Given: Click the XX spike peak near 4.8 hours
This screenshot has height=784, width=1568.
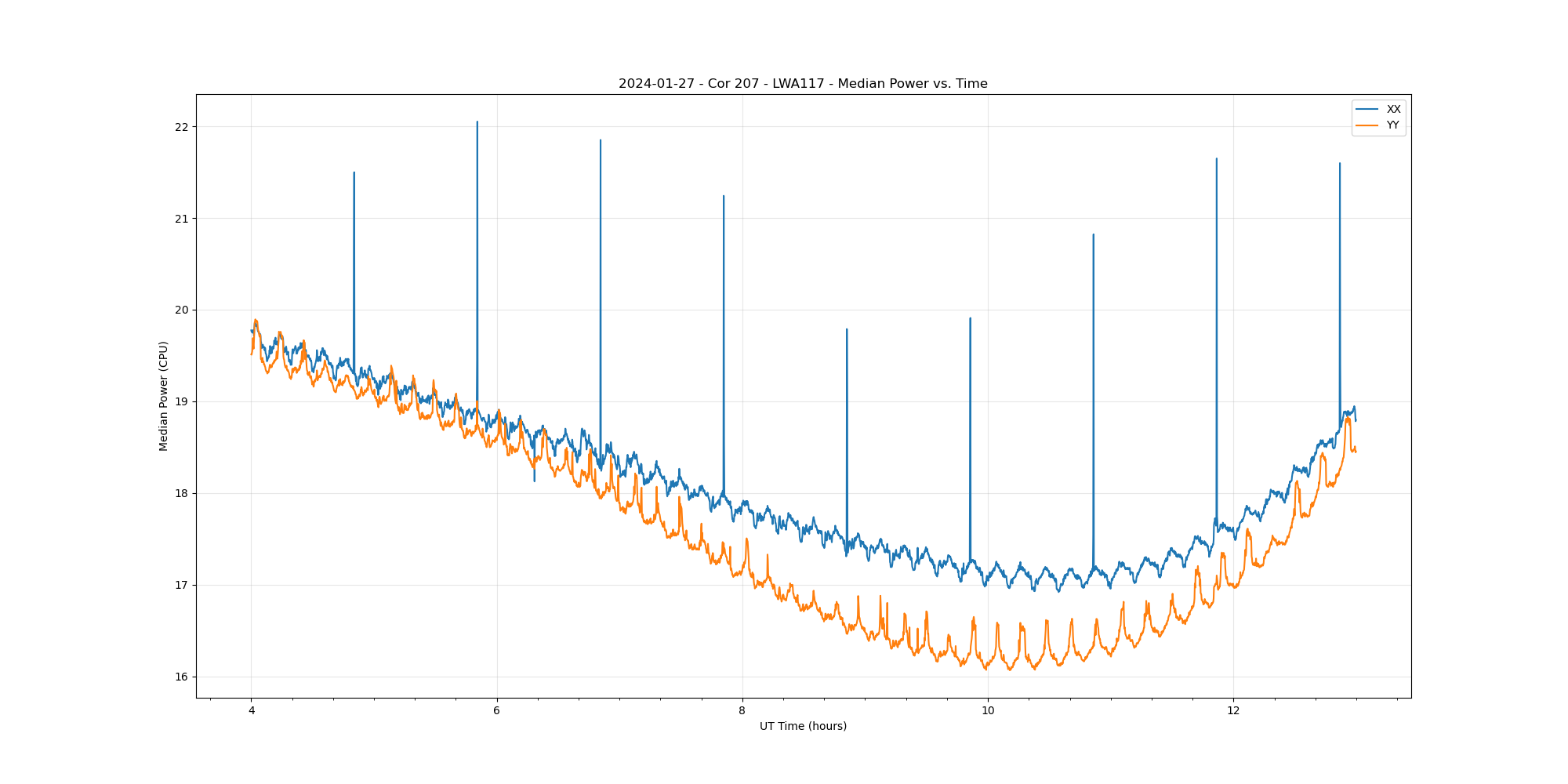Looking at the screenshot, I should click(354, 174).
